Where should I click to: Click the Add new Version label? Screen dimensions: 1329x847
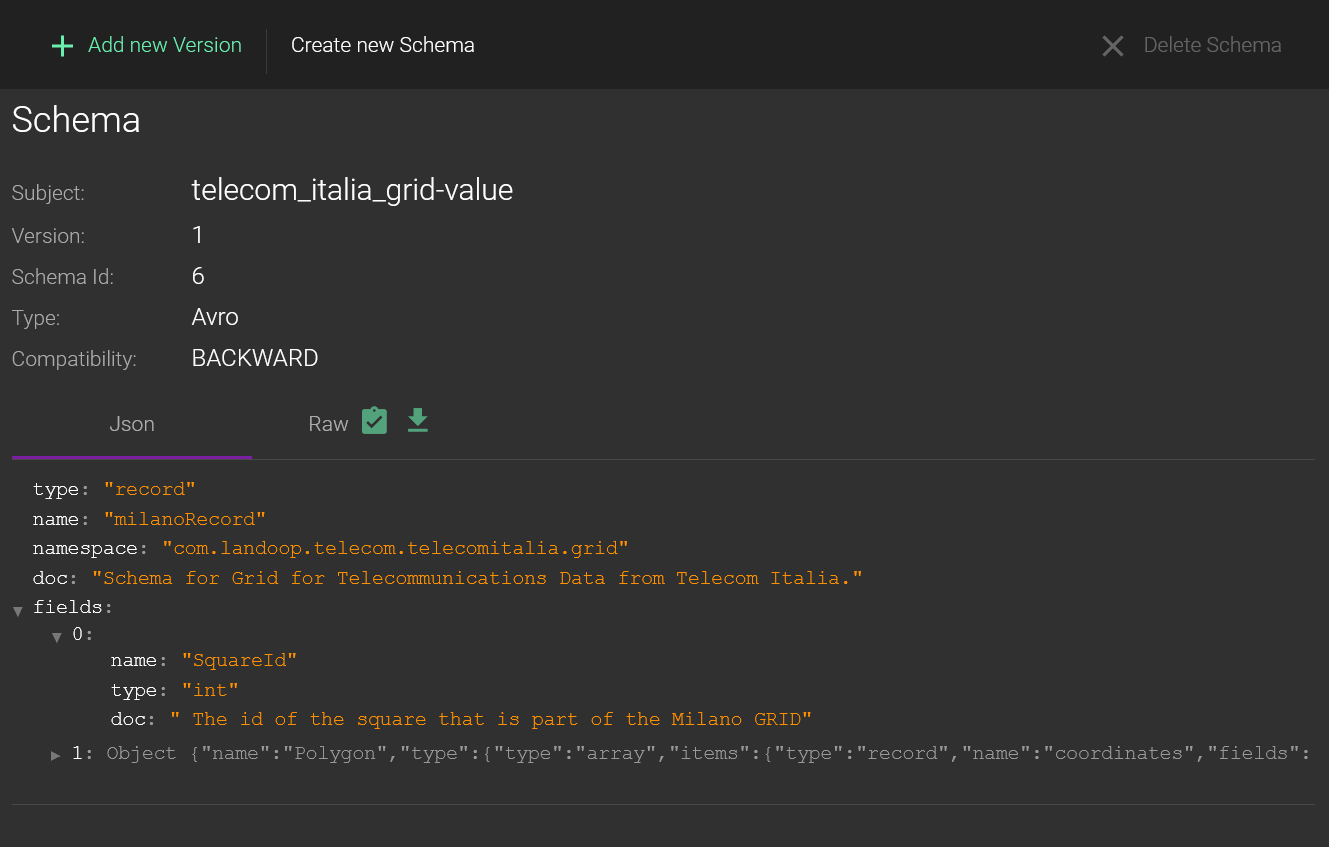click(165, 45)
